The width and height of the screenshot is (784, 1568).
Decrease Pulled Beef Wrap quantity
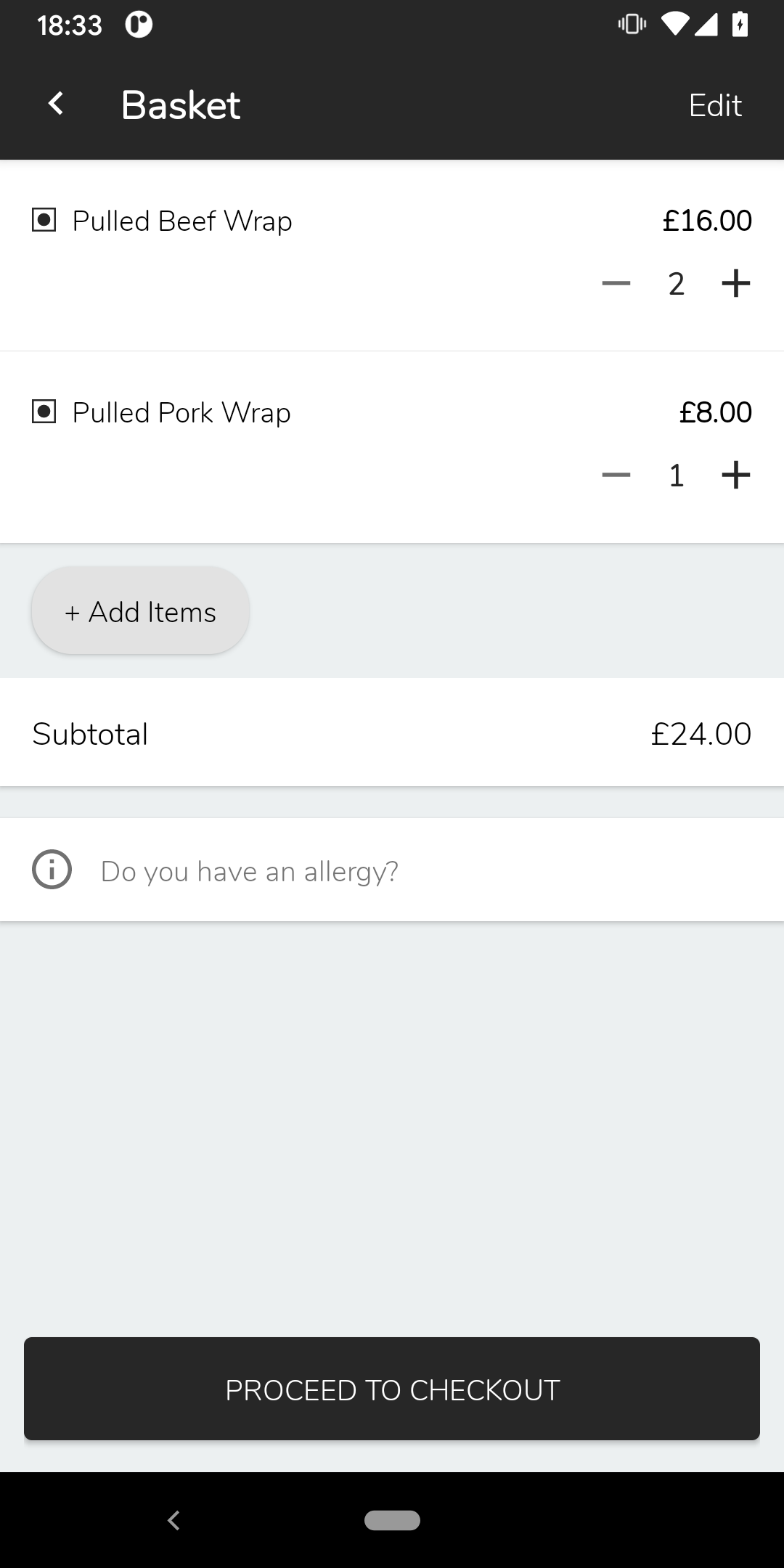pos(616,283)
